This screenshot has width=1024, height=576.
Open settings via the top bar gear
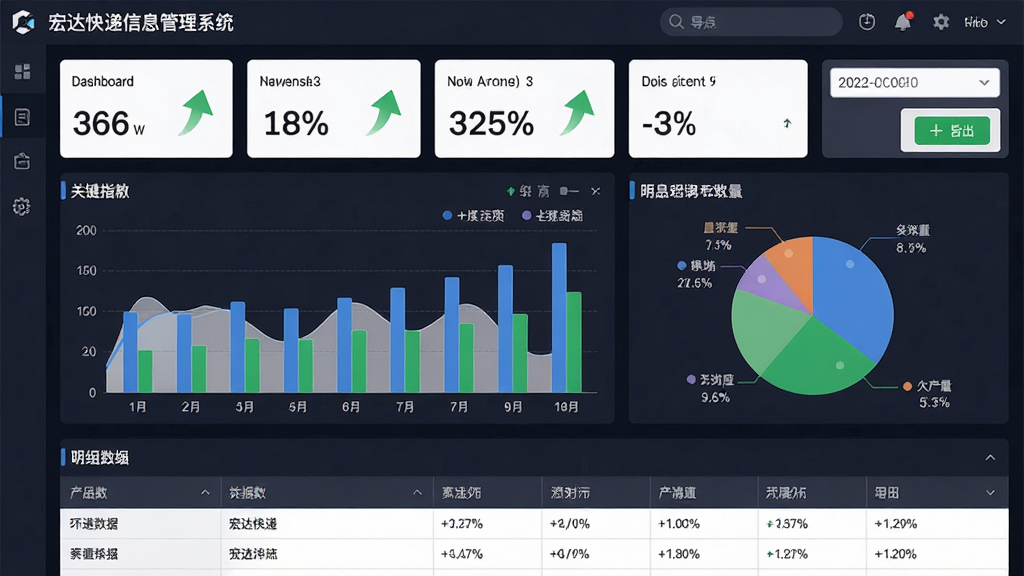click(940, 22)
